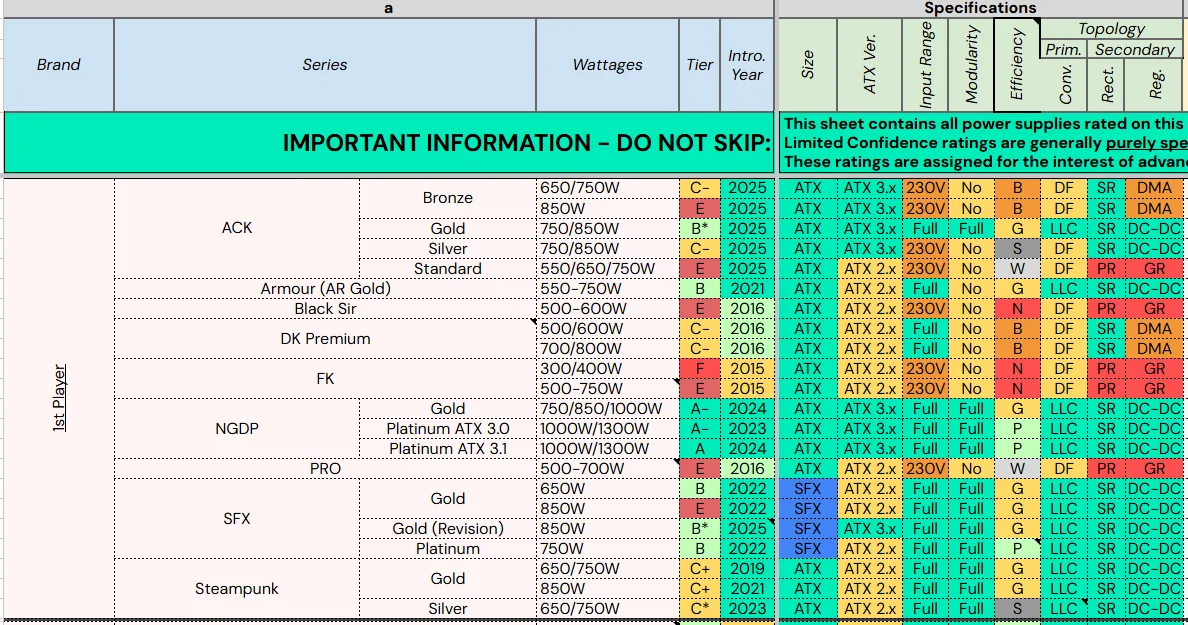The width and height of the screenshot is (1188, 625).
Task: Select the C* tier cell
Action: pyautogui.click(x=699, y=608)
